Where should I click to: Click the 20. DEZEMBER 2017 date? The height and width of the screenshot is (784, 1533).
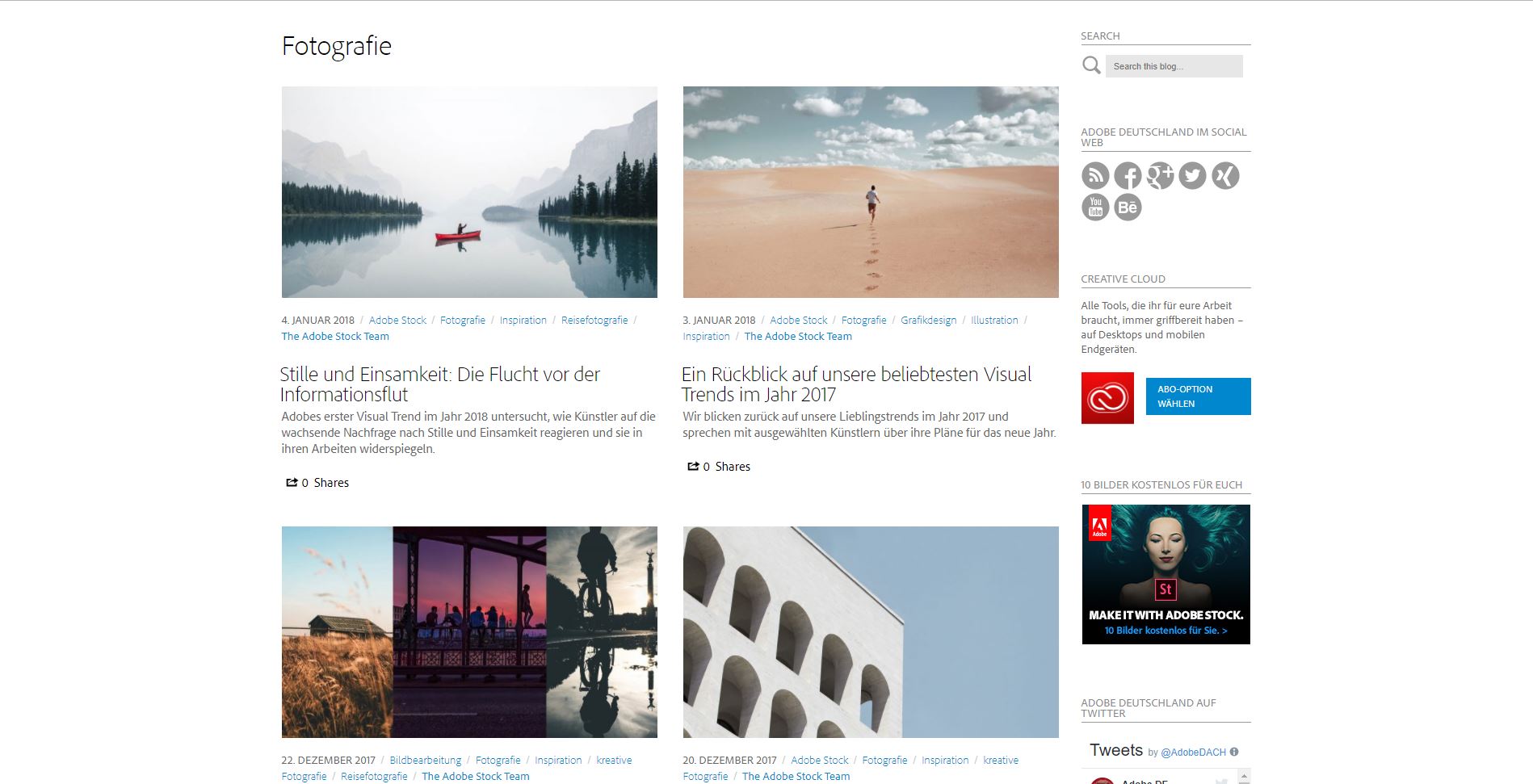click(x=730, y=760)
